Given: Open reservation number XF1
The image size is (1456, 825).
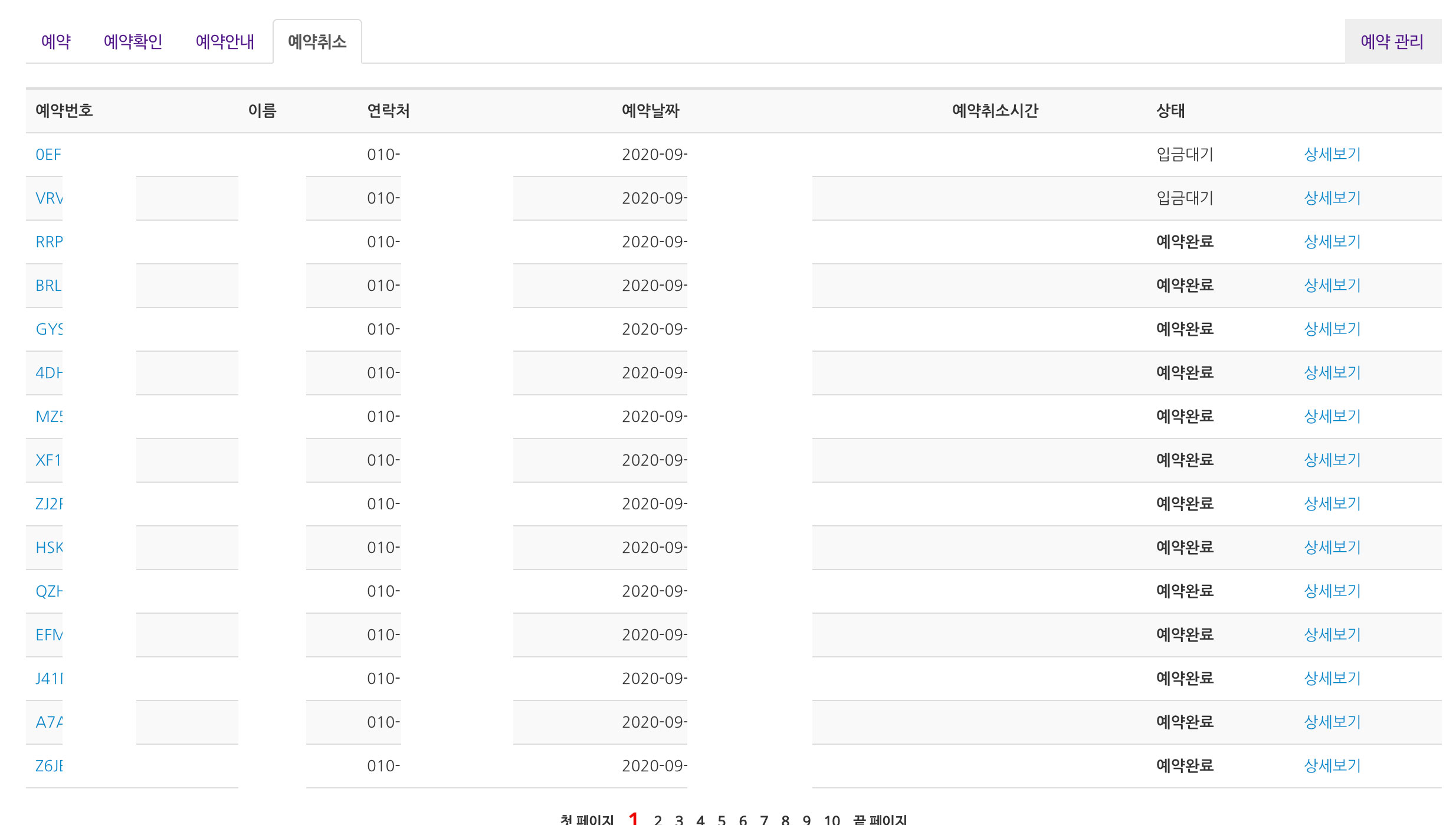Looking at the screenshot, I should pos(48,460).
